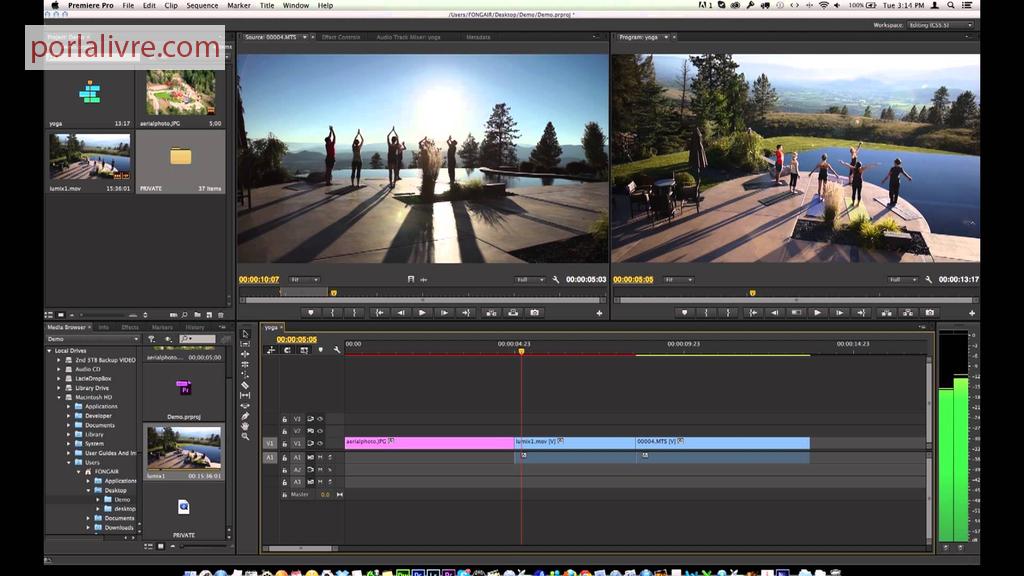The height and width of the screenshot is (576, 1024).
Task: Select the Hand tool
Action: click(x=246, y=426)
